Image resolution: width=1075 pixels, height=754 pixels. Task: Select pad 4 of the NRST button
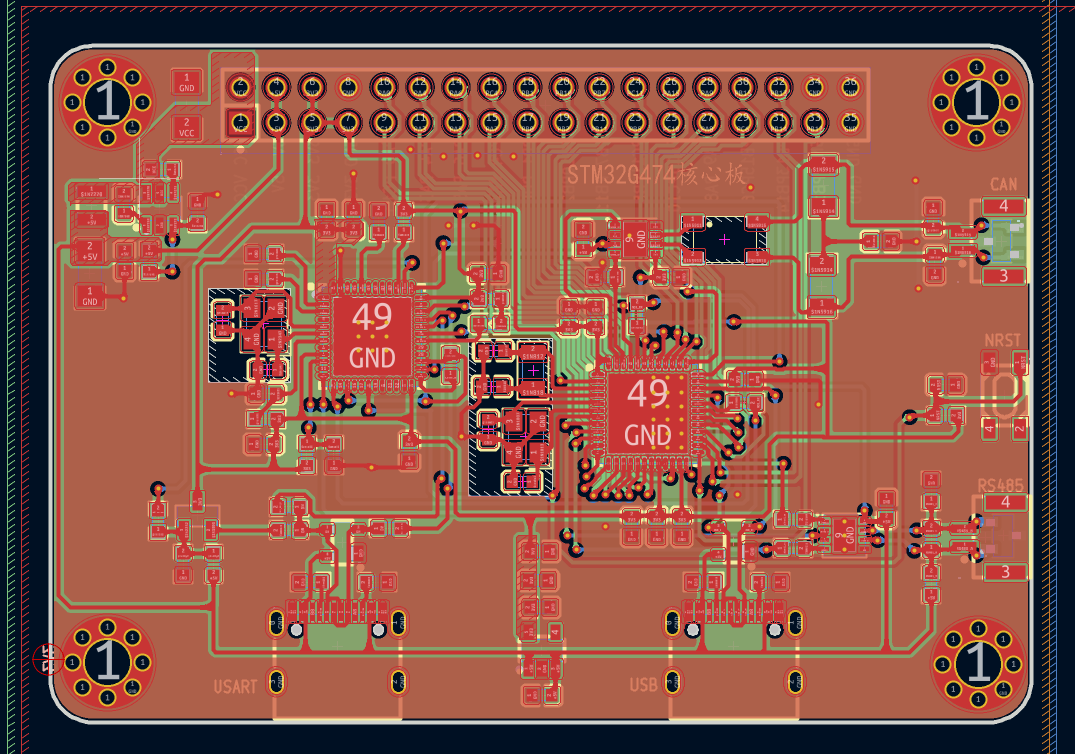[x=989, y=429]
